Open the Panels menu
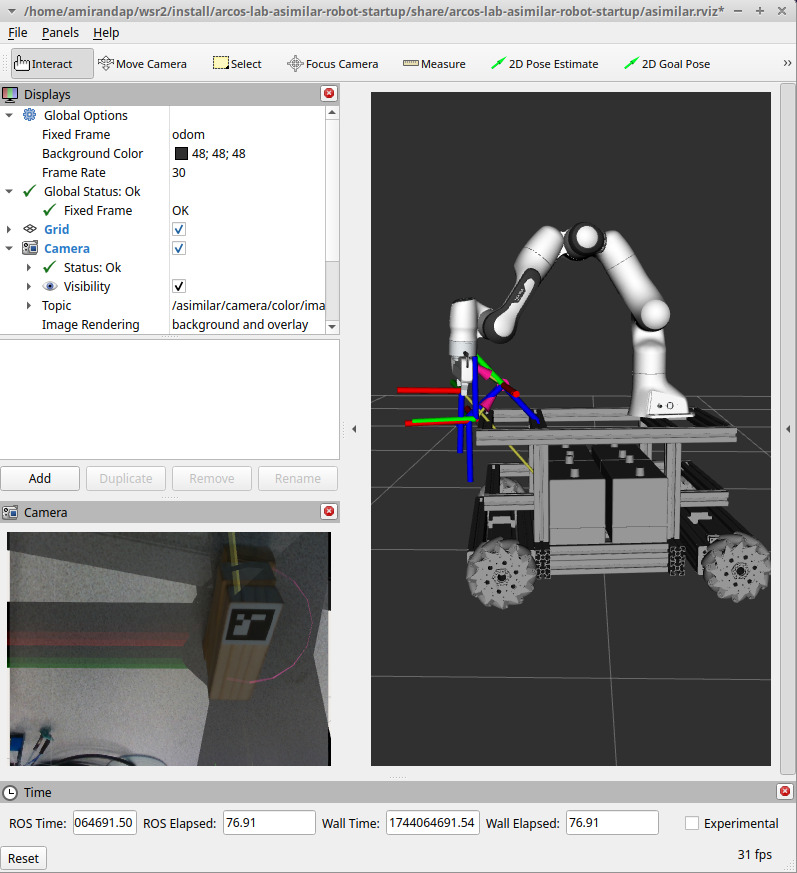Viewport: 797px width, 873px height. [x=60, y=32]
